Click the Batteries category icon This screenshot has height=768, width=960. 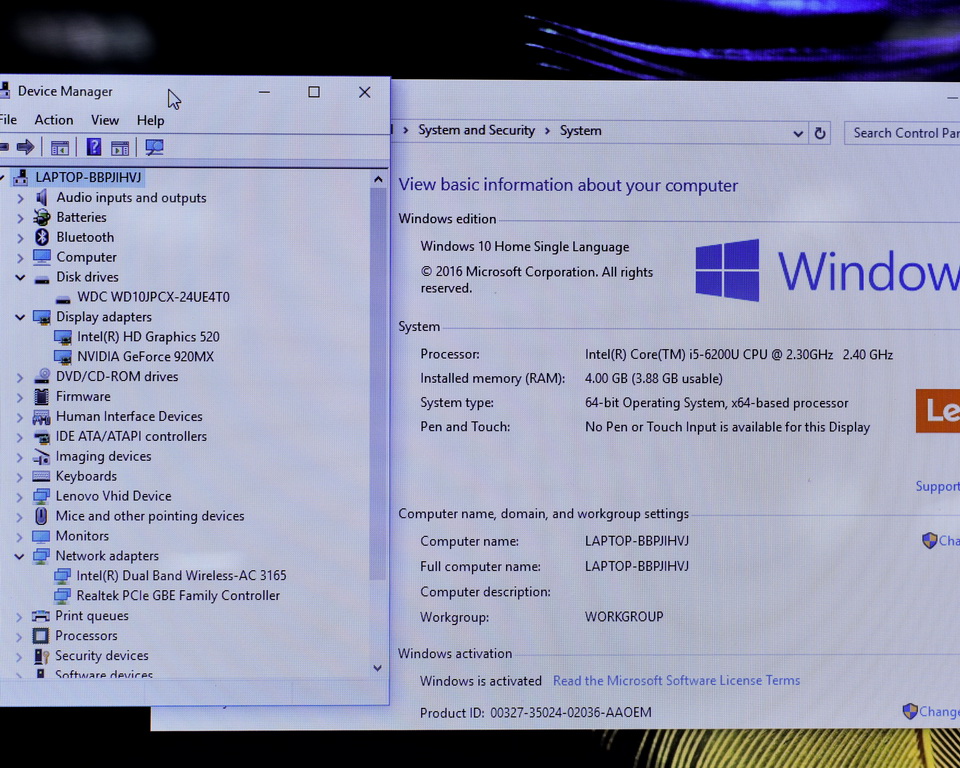[42, 217]
